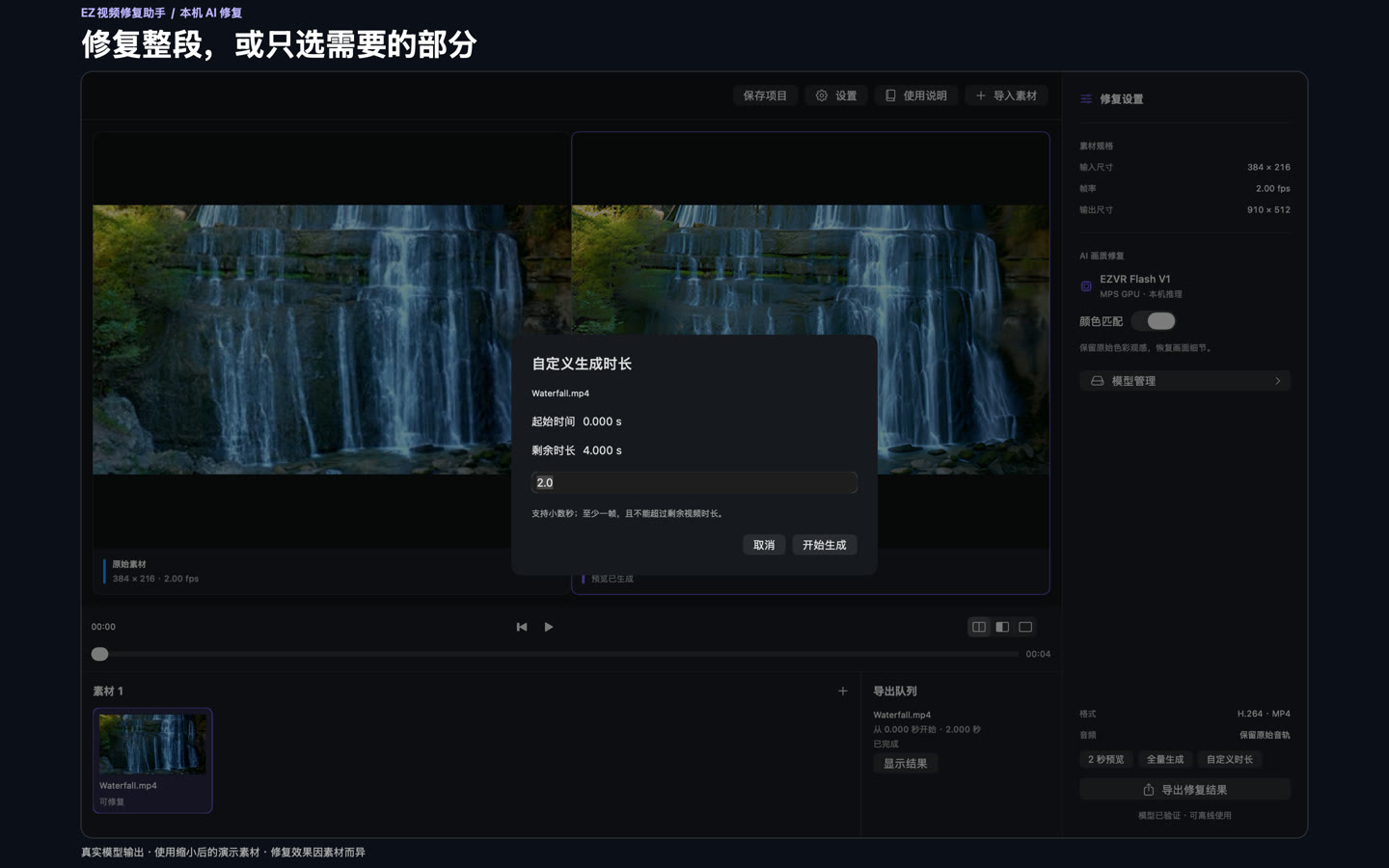The height and width of the screenshot is (868, 1389).
Task: Click 开始生成 to start generation
Action: pos(825,545)
